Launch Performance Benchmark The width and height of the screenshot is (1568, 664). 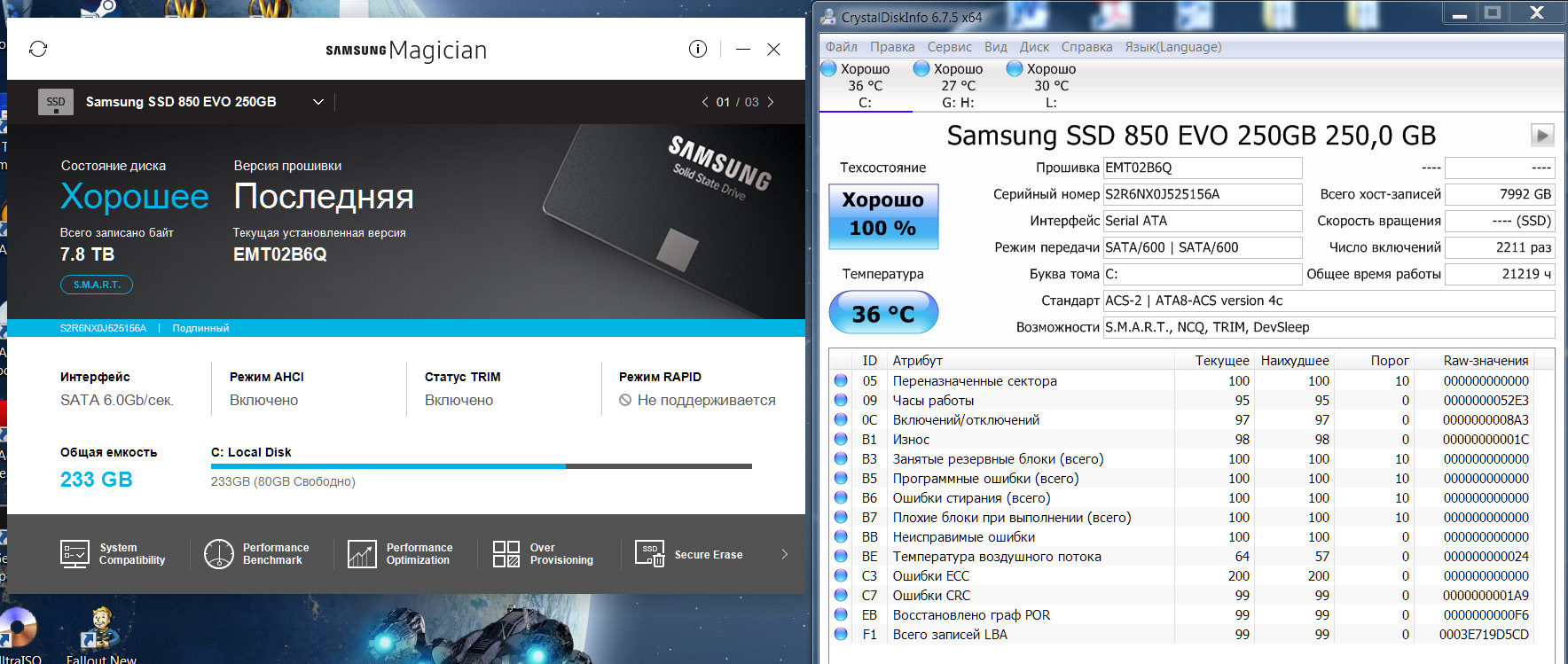click(x=256, y=554)
